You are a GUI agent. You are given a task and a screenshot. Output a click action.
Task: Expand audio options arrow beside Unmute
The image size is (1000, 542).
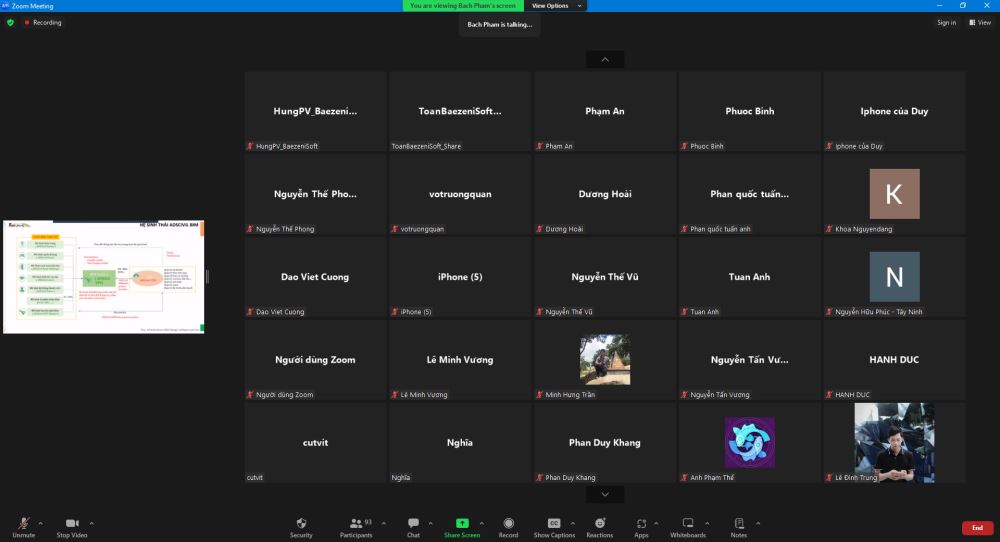[x=40, y=522]
